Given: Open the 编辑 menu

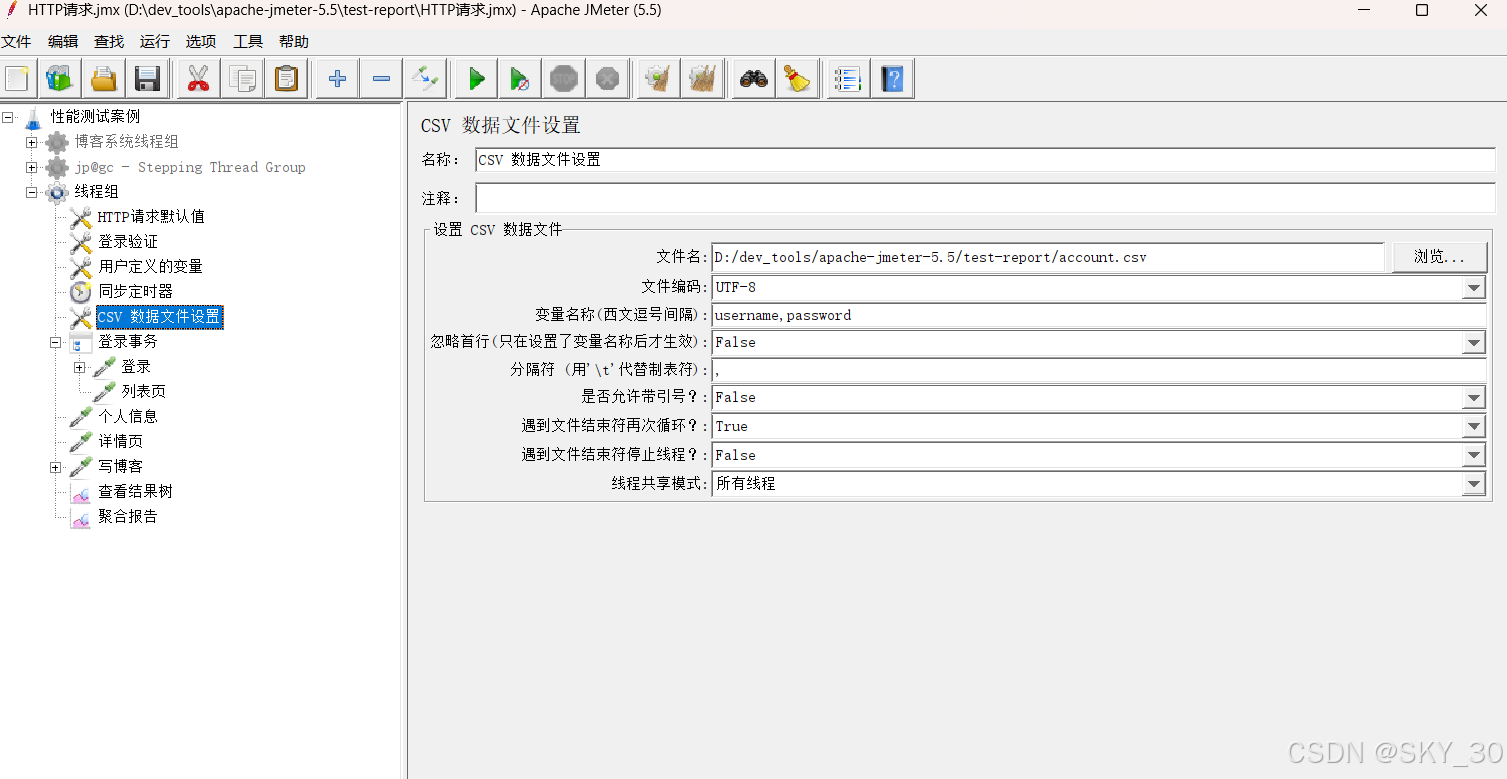Looking at the screenshot, I should 63,41.
